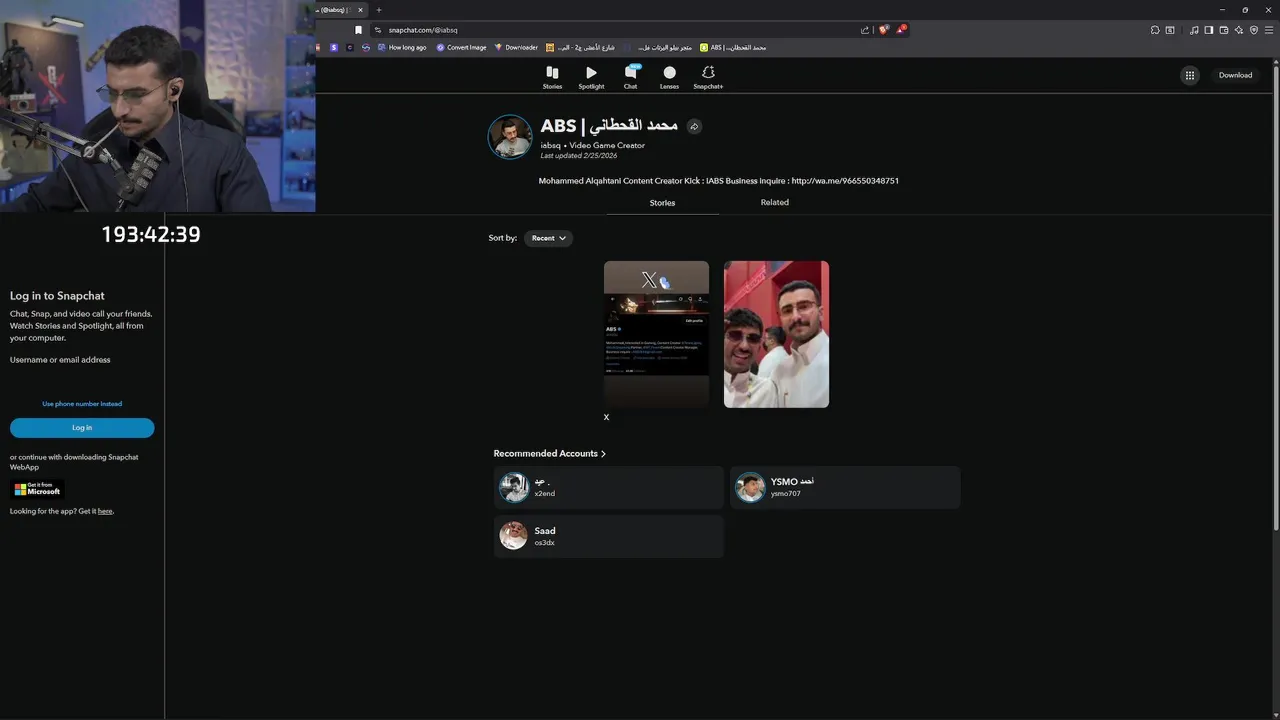Click the site info icon in address bar

[378, 30]
